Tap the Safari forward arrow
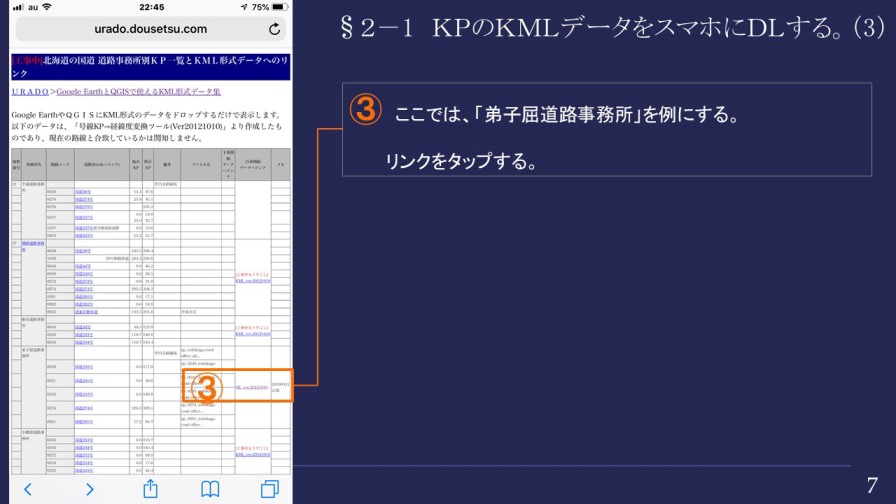The height and width of the screenshot is (504, 896). 89,488
